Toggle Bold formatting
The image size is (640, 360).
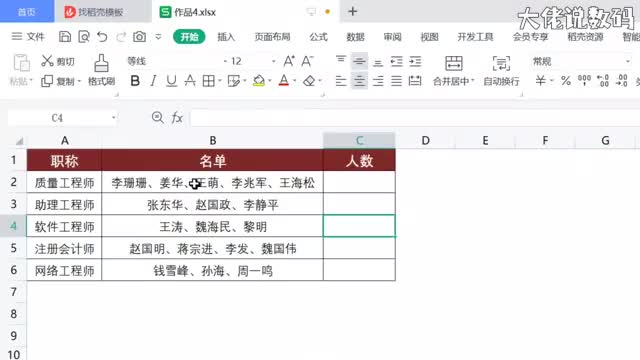point(135,81)
